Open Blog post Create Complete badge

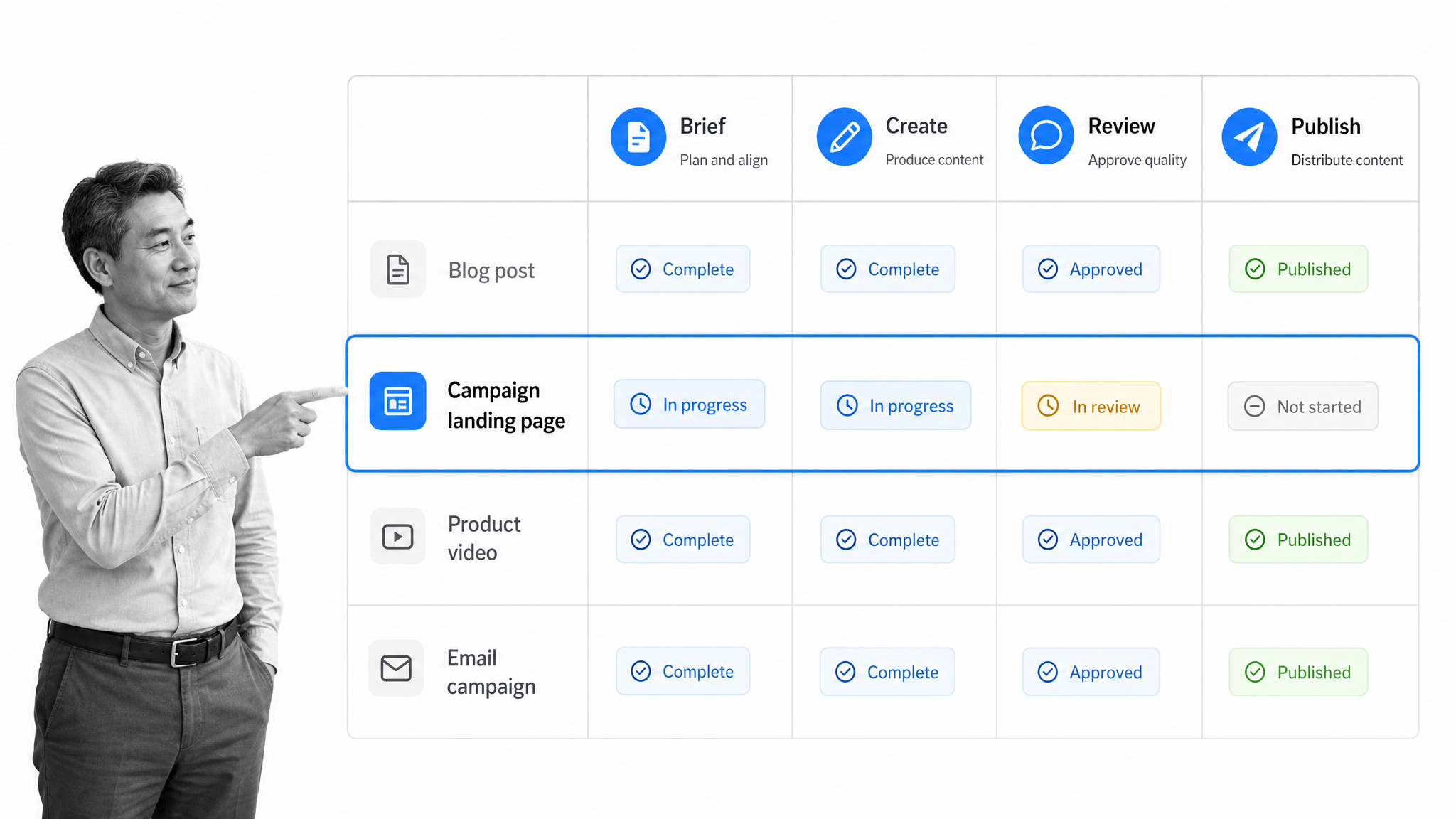(x=888, y=269)
